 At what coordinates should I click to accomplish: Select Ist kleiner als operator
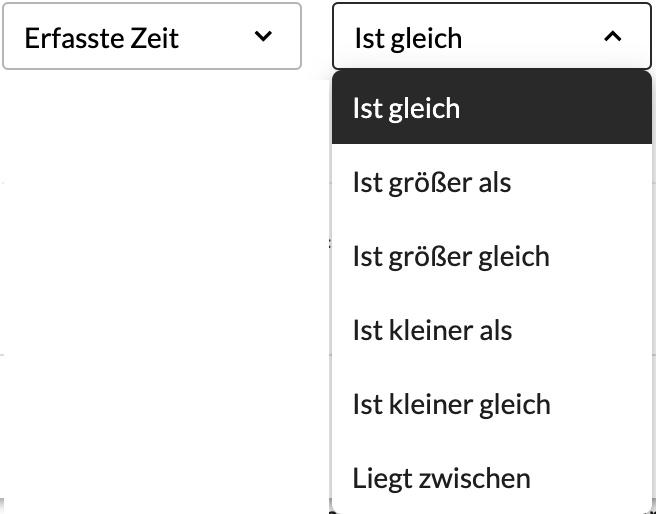tap(492, 330)
